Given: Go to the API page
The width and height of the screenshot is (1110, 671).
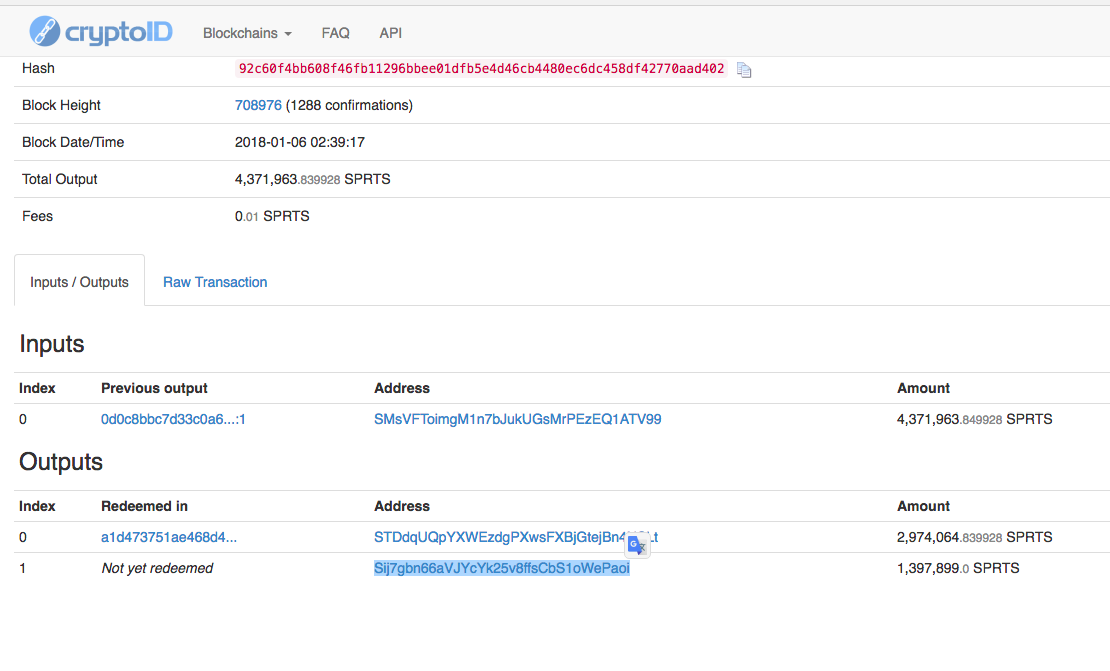Looking at the screenshot, I should [391, 33].
